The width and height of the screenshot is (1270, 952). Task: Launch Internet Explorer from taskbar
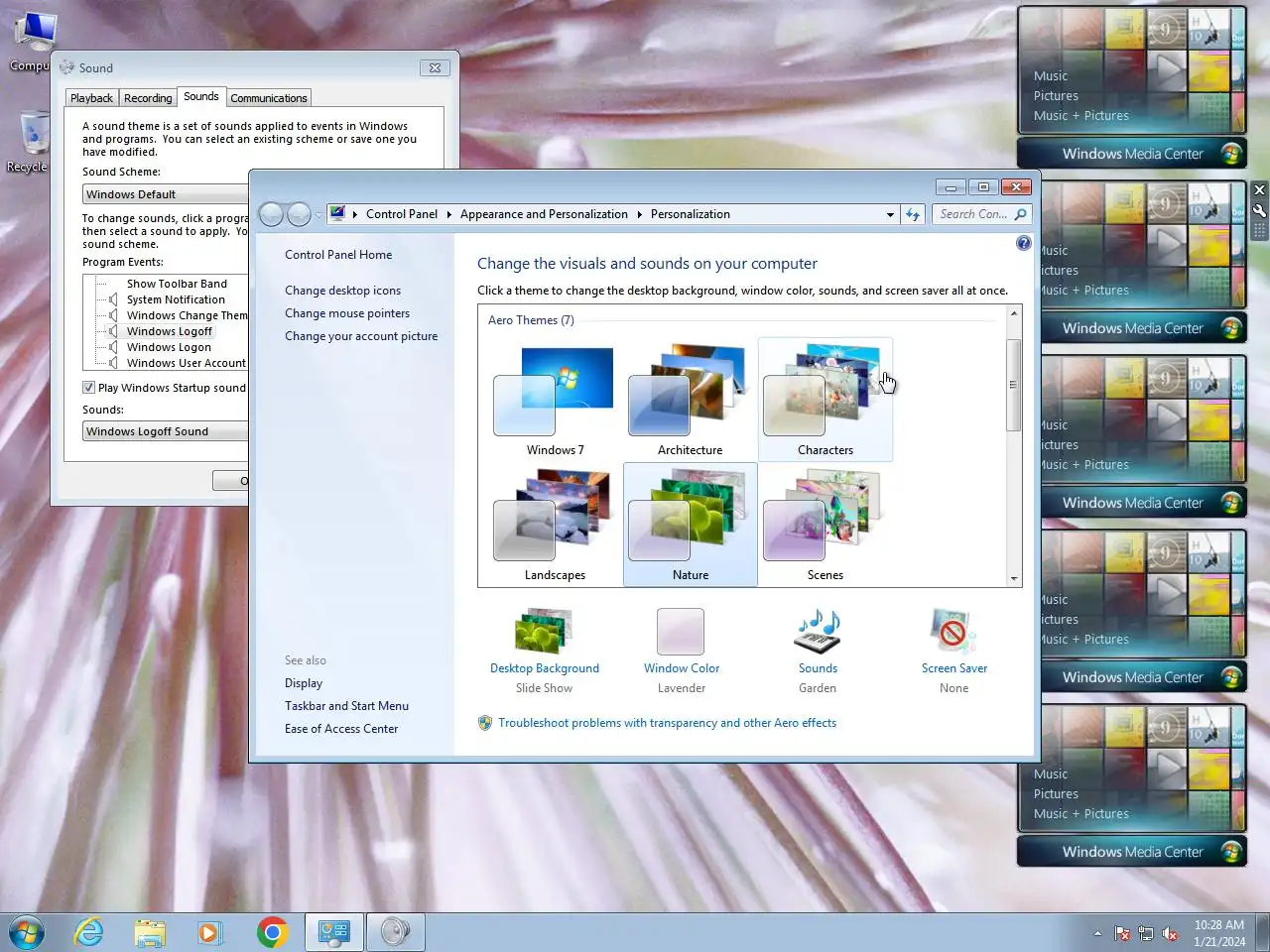(89, 932)
